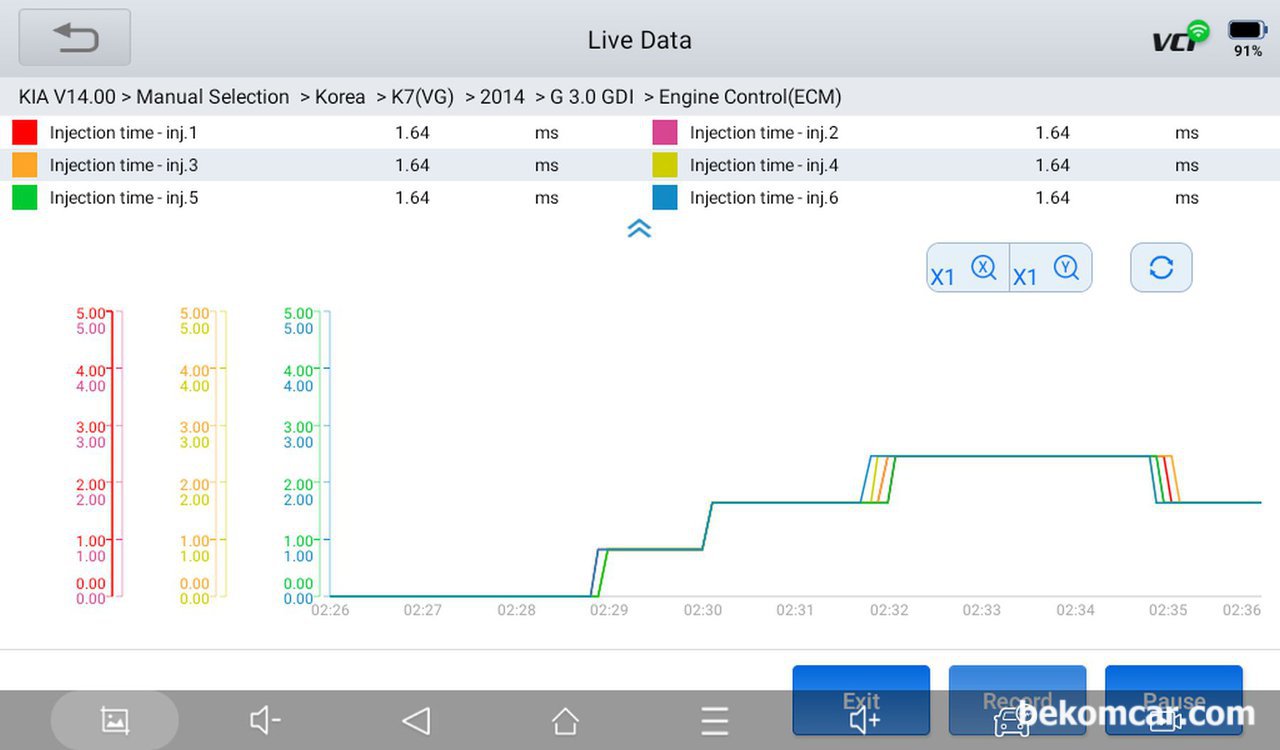1280x750 pixels.
Task: Open the screenshot gallery icon
Action: pyautogui.click(x=115, y=720)
